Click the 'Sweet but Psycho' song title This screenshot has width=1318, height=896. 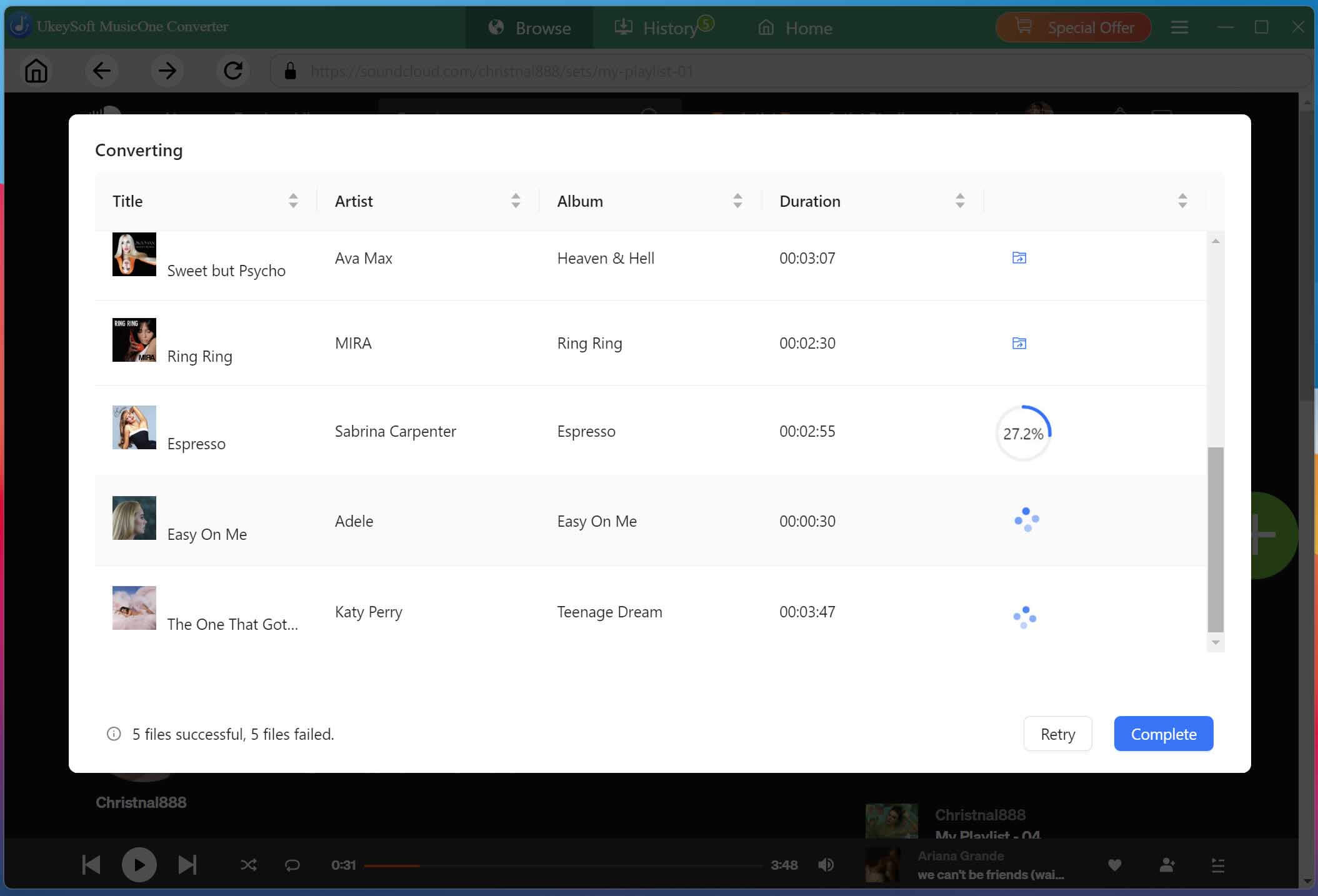point(226,271)
